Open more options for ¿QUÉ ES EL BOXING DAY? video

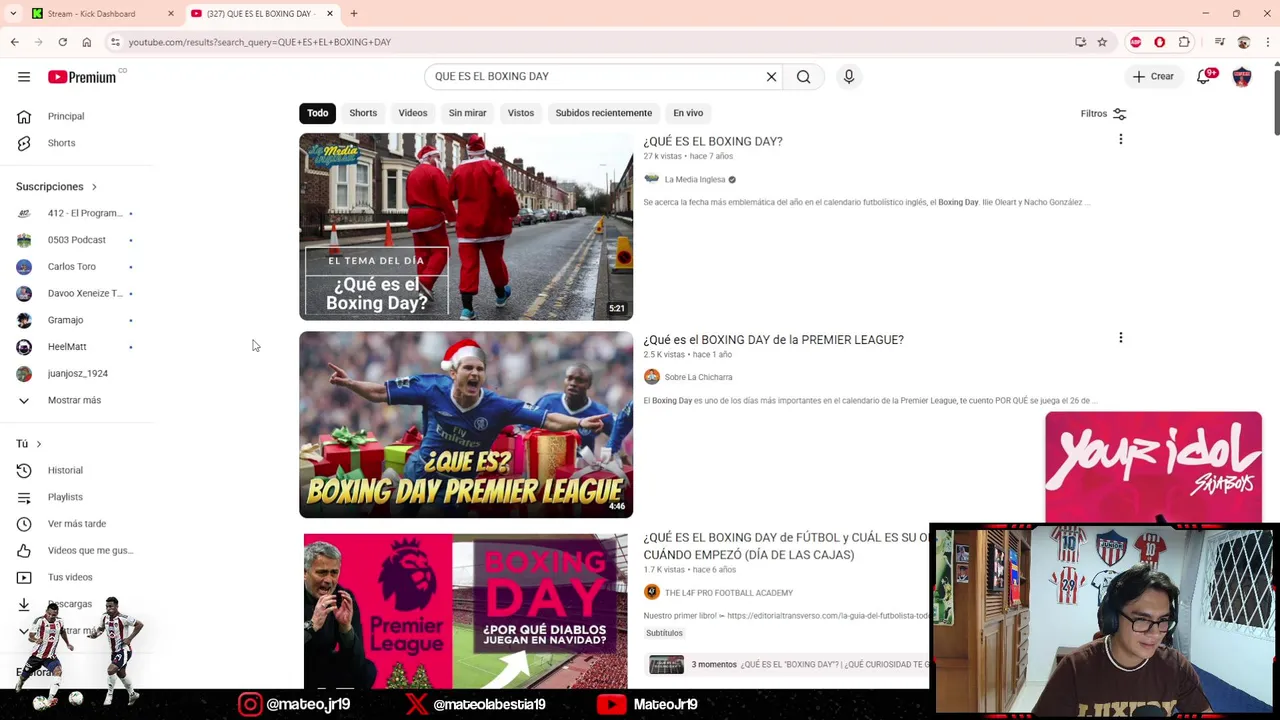(x=1121, y=140)
